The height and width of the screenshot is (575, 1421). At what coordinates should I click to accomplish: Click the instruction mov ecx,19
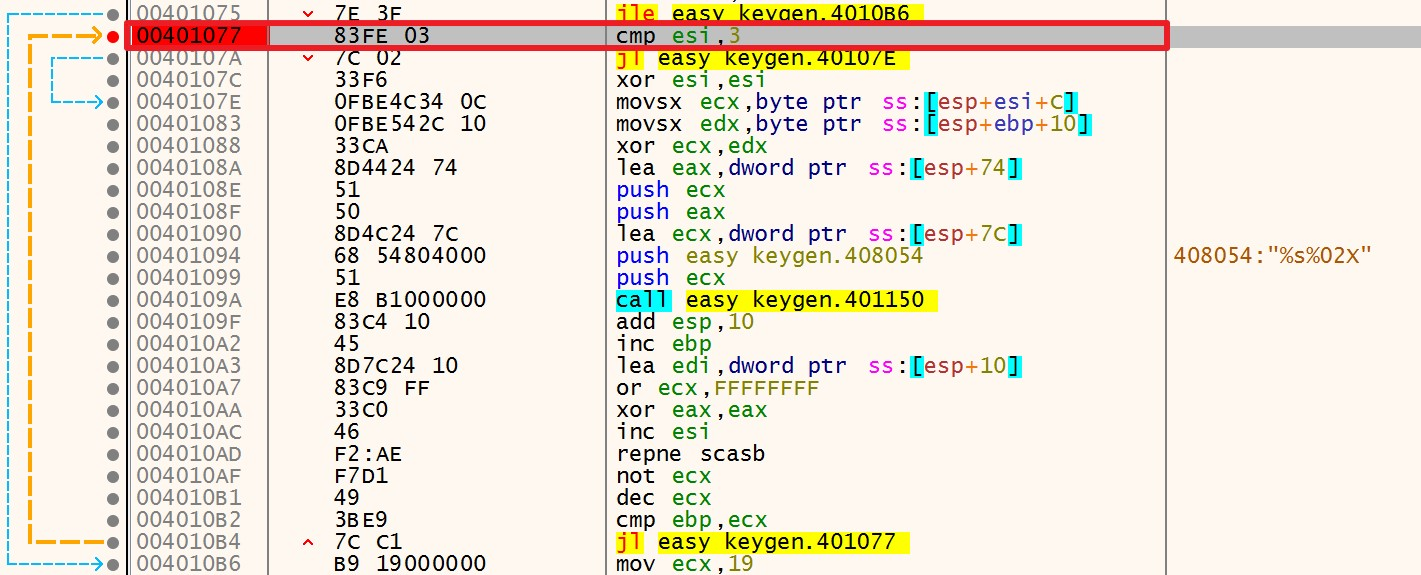685,564
